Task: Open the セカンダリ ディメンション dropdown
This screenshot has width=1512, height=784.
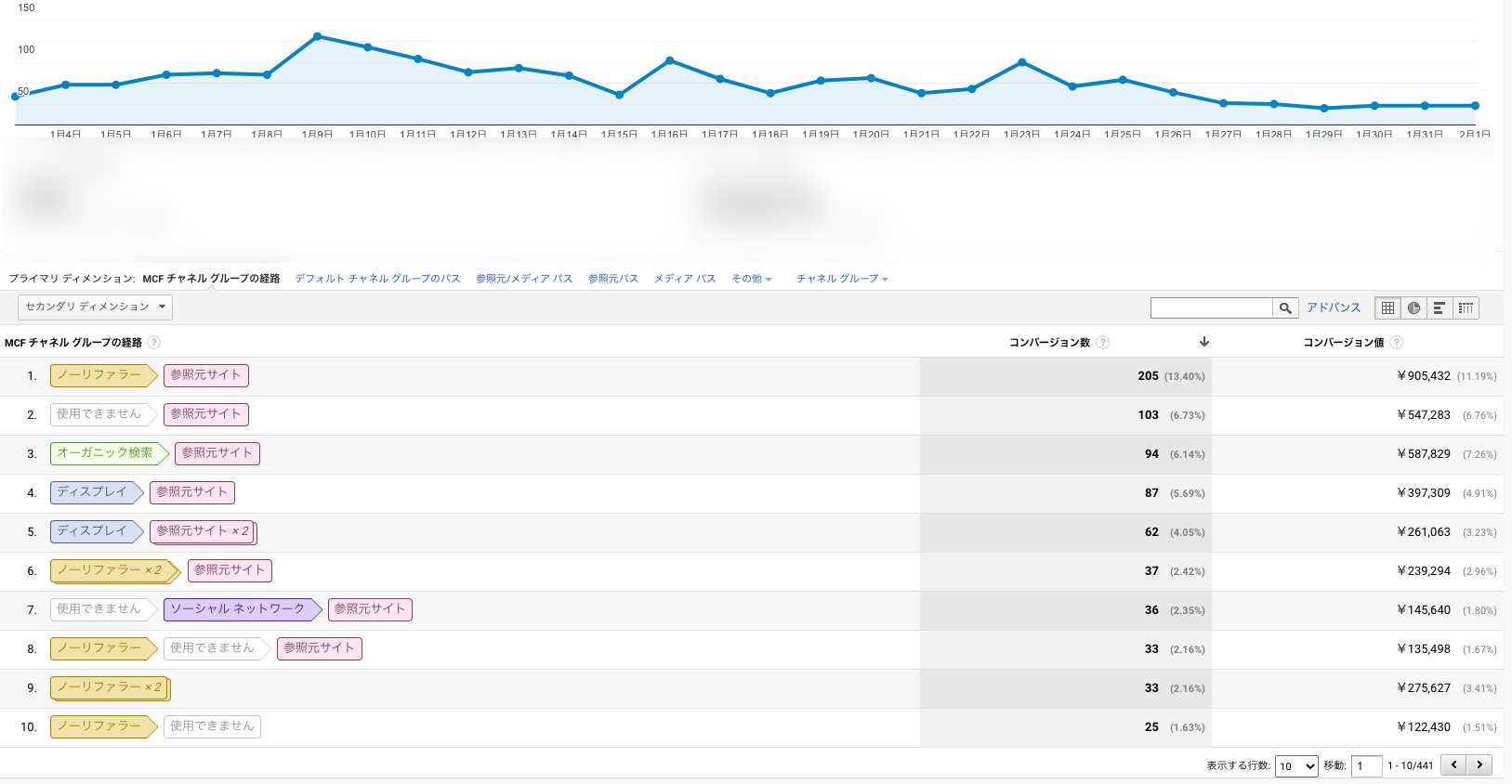Action: 95,307
